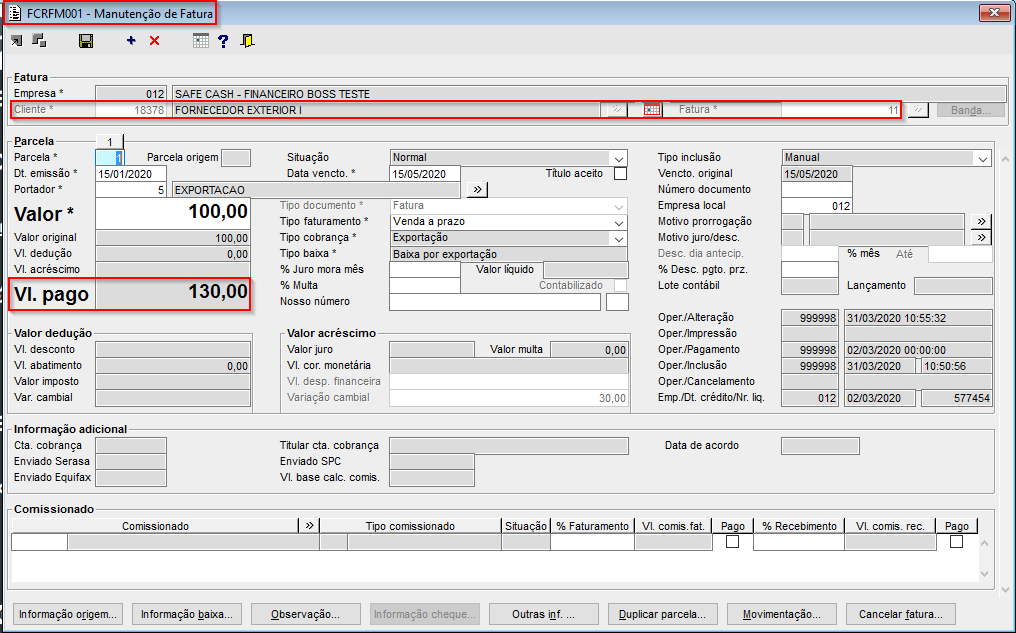This screenshot has width=1016, height=633.
Task: Click the Tipo baixa field Baixa por exportação
Action: click(x=509, y=254)
